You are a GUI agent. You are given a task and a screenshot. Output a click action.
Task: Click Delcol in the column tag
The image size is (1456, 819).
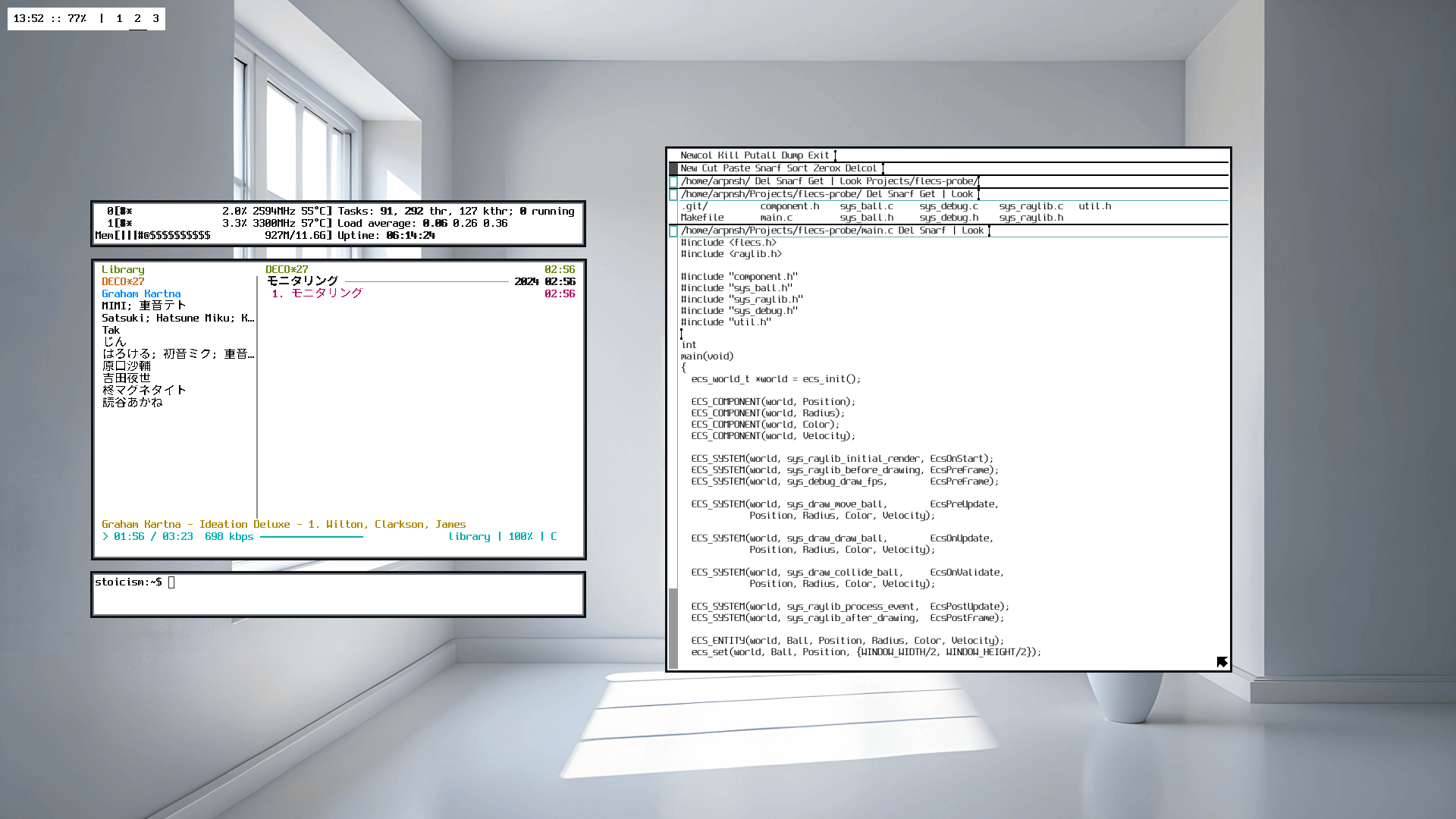861,168
